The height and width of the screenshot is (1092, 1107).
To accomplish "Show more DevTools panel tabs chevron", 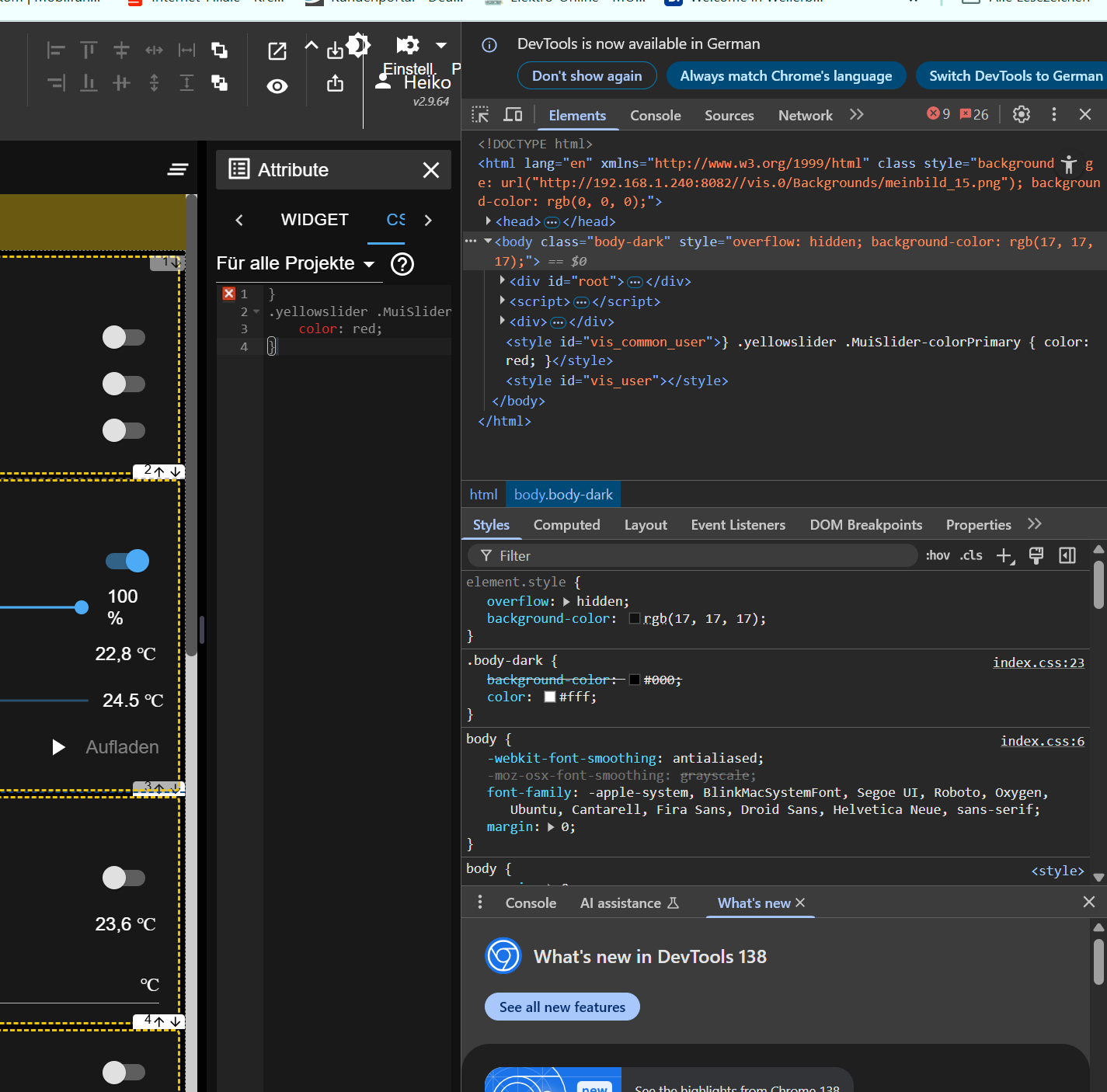I will [x=856, y=114].
